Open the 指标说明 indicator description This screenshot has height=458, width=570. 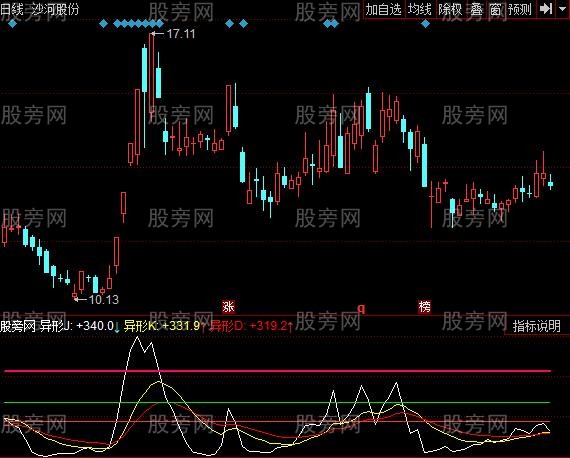pyautogui.click(x=537, y=326)
